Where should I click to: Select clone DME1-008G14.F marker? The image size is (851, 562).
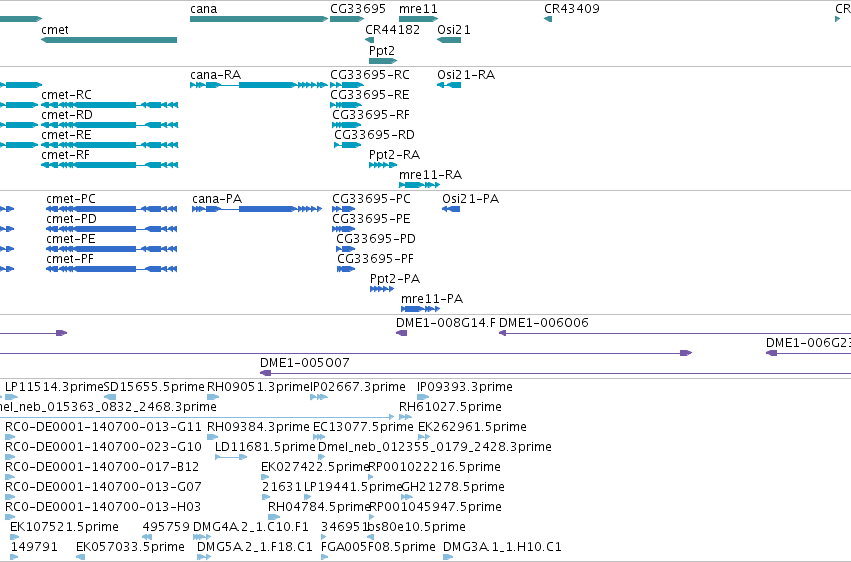coord(402,333)
